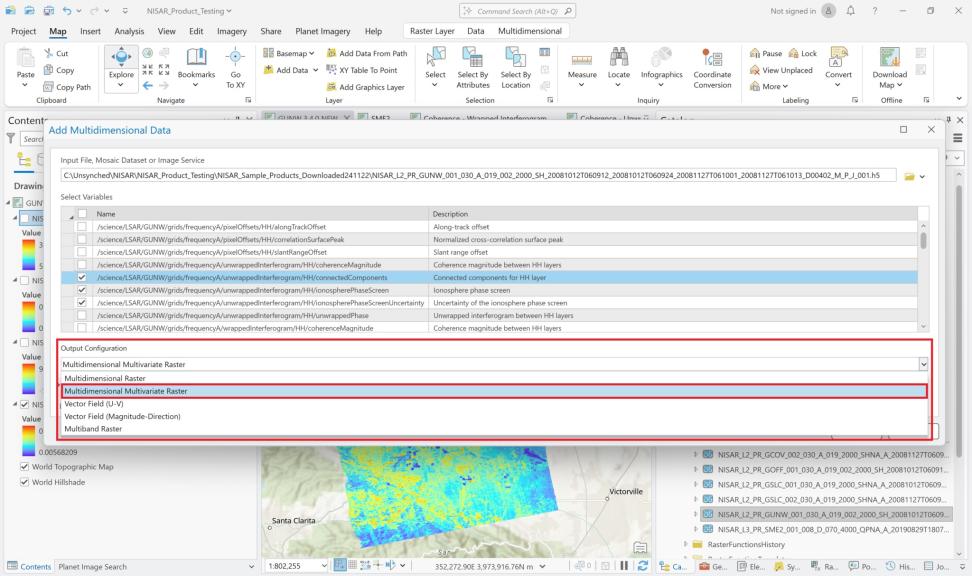Viewport: 972px width, 576px height.
Task: Lock labeling
Action: pyautogui.click(x=802, y=53)
